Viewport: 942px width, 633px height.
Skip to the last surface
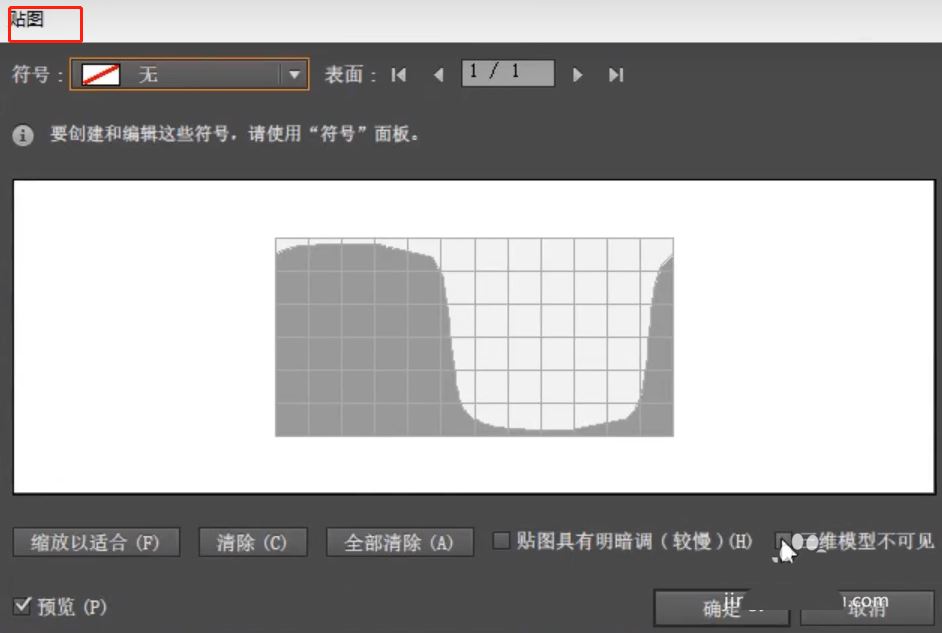click(x=614, y=74)
